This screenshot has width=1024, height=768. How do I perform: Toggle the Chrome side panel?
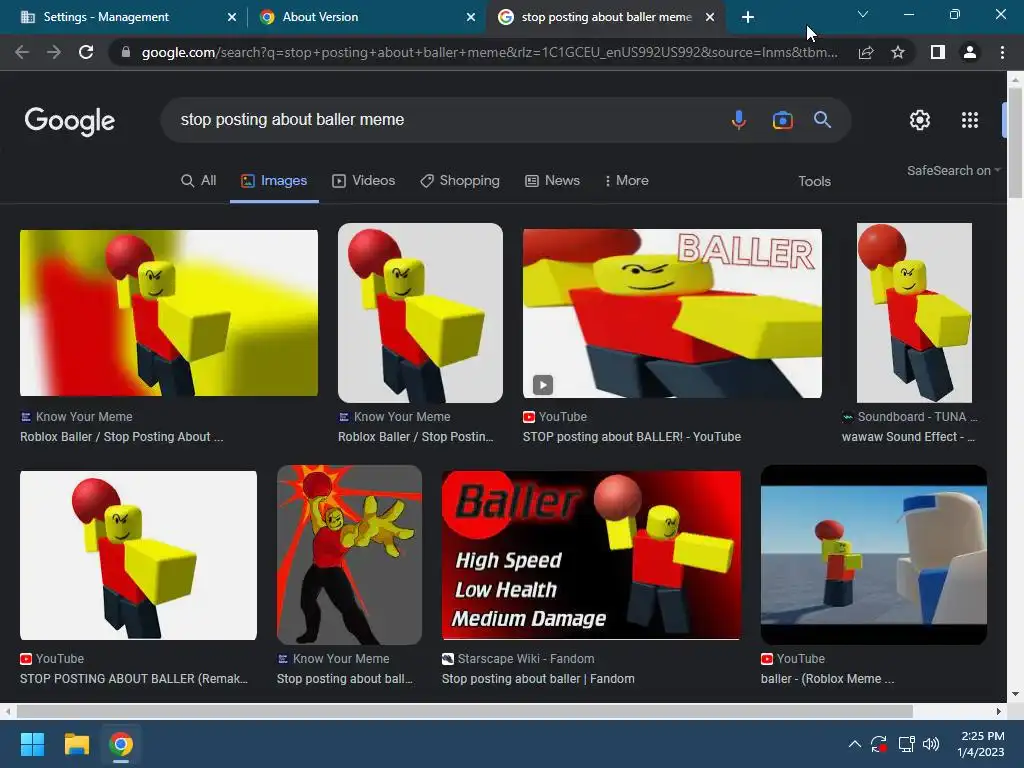click(x=938, y=52)
